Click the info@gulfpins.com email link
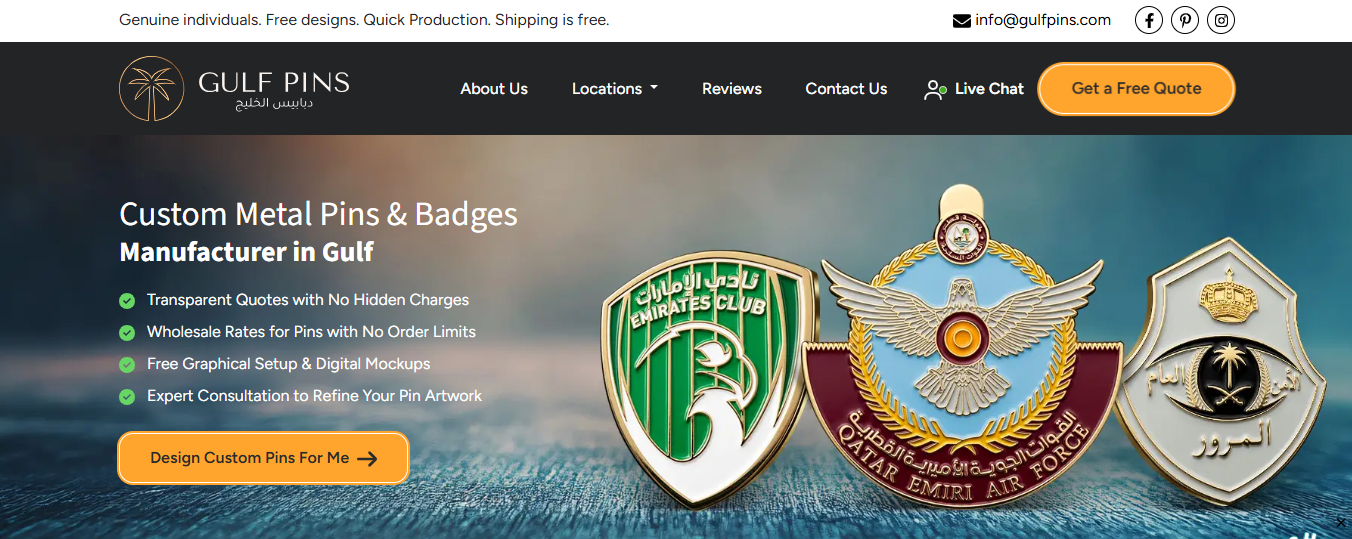The width and height of the screenshot is (1352, 539). coord(1043,20)
